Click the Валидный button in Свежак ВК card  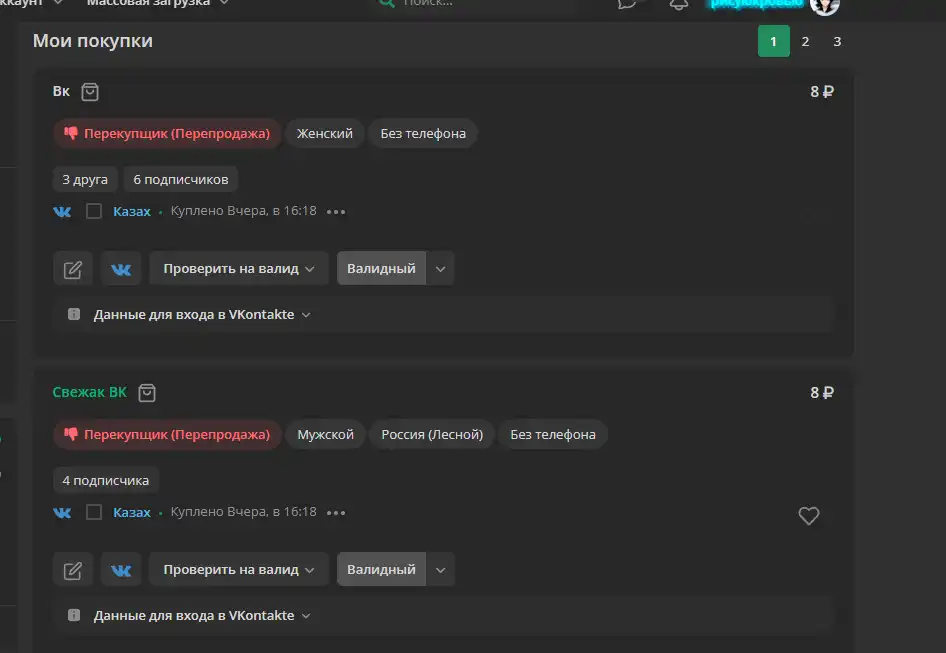pos(381,570)
